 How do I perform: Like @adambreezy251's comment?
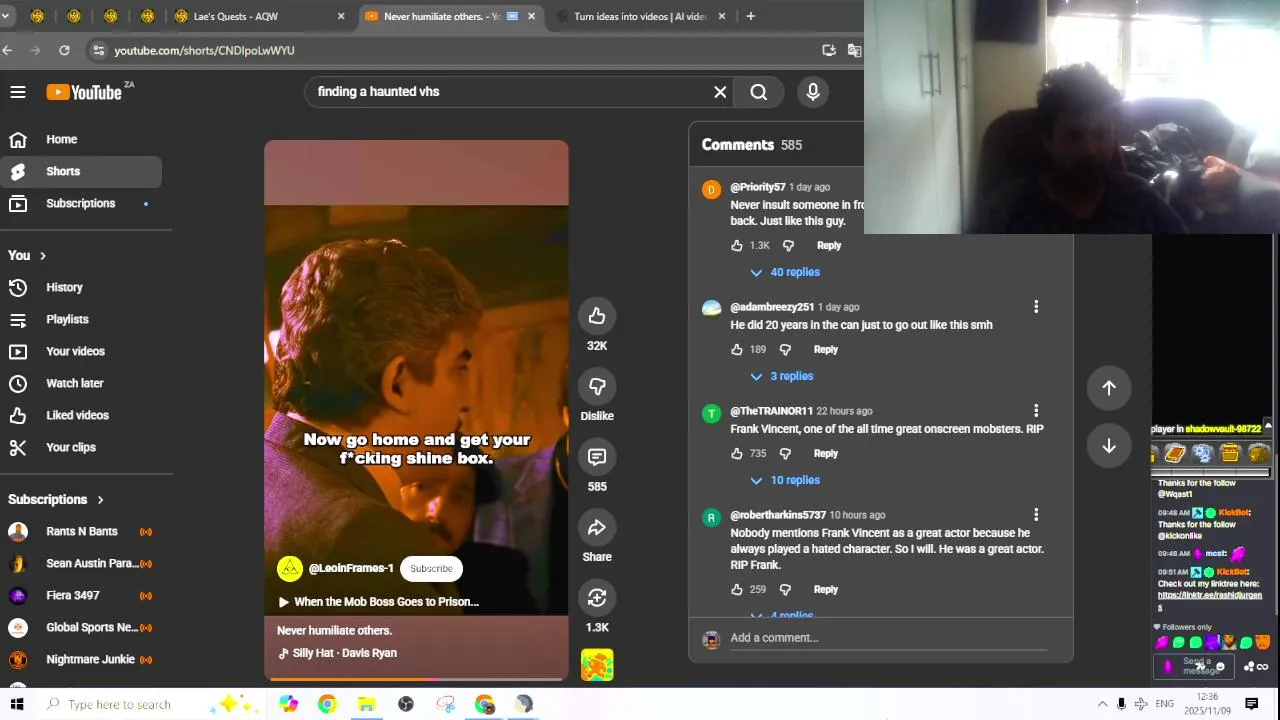point(737,349)
